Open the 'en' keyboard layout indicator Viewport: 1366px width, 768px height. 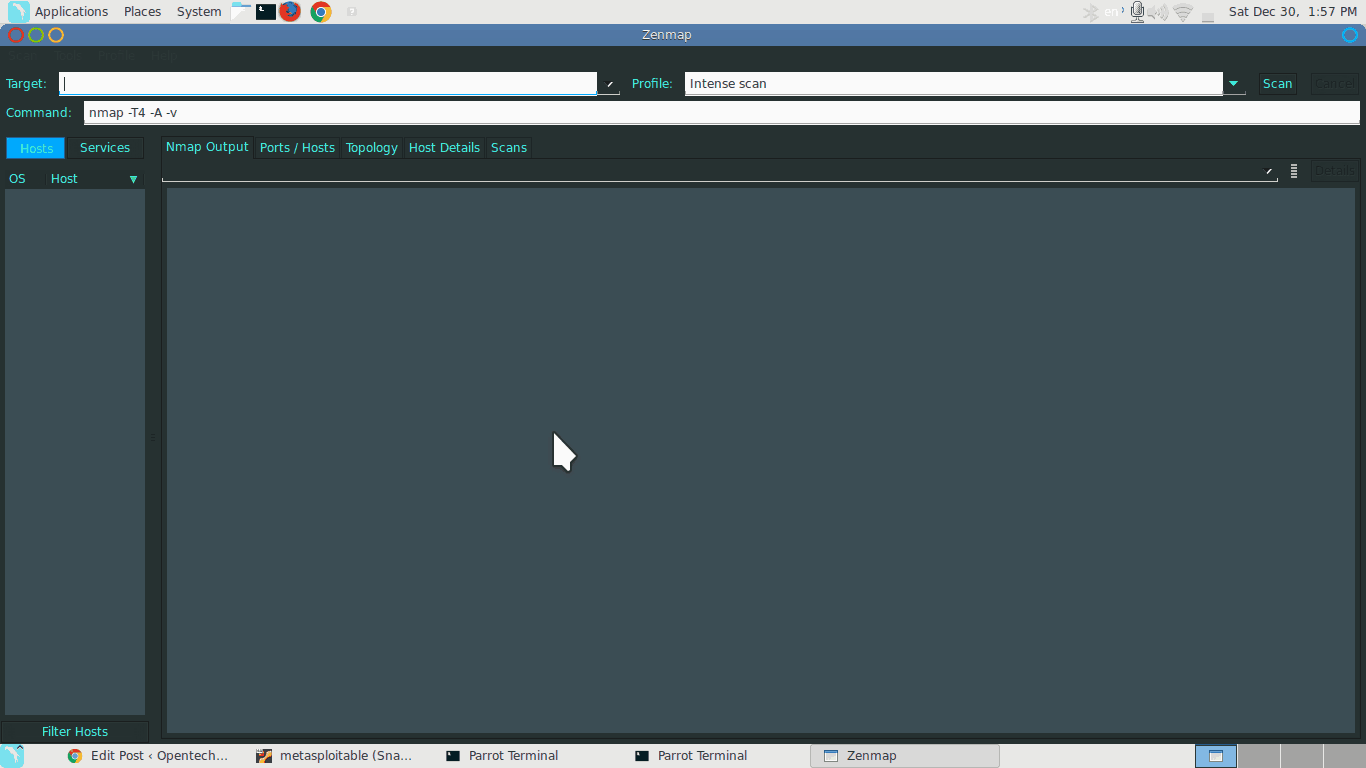tap(1114, 12)
